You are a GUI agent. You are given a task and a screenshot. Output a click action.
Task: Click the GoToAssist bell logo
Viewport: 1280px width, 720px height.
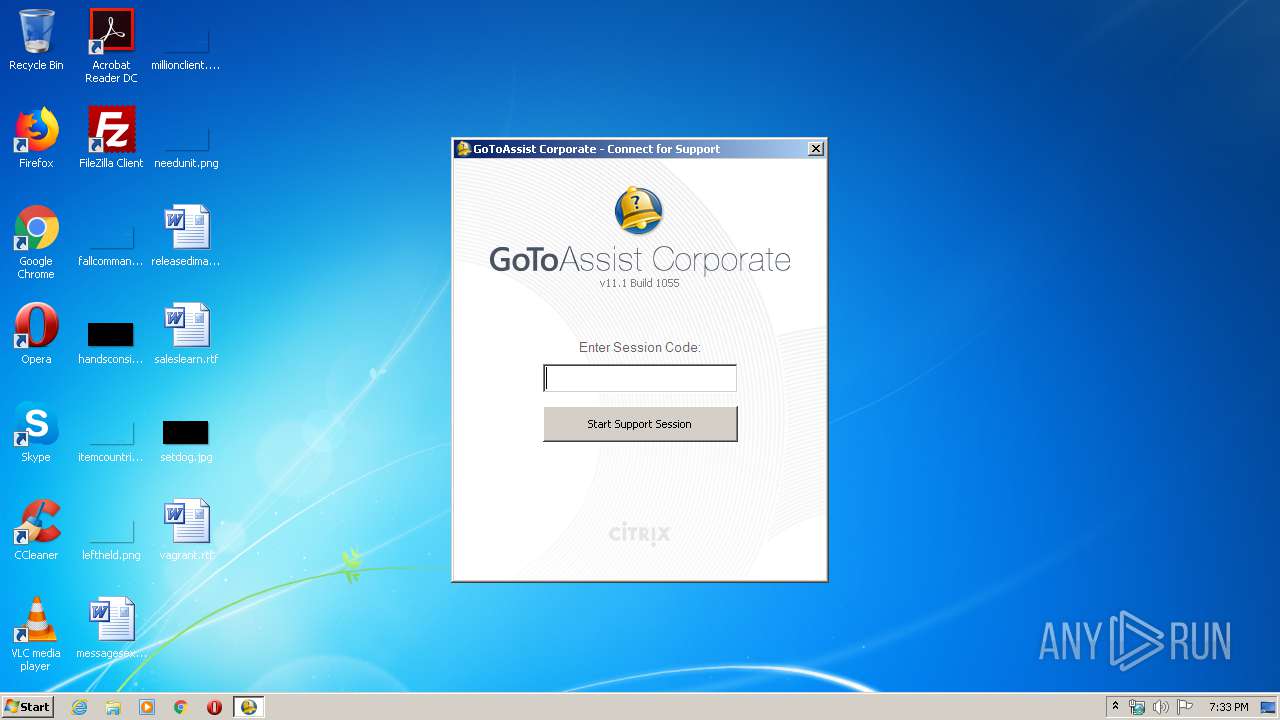pos(638,211)
